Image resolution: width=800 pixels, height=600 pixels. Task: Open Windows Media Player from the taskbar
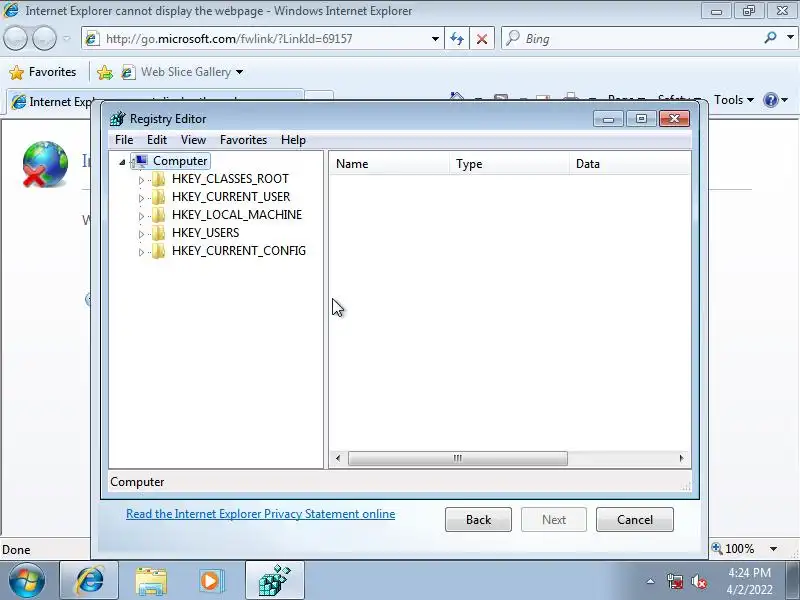tap(210, 581)
